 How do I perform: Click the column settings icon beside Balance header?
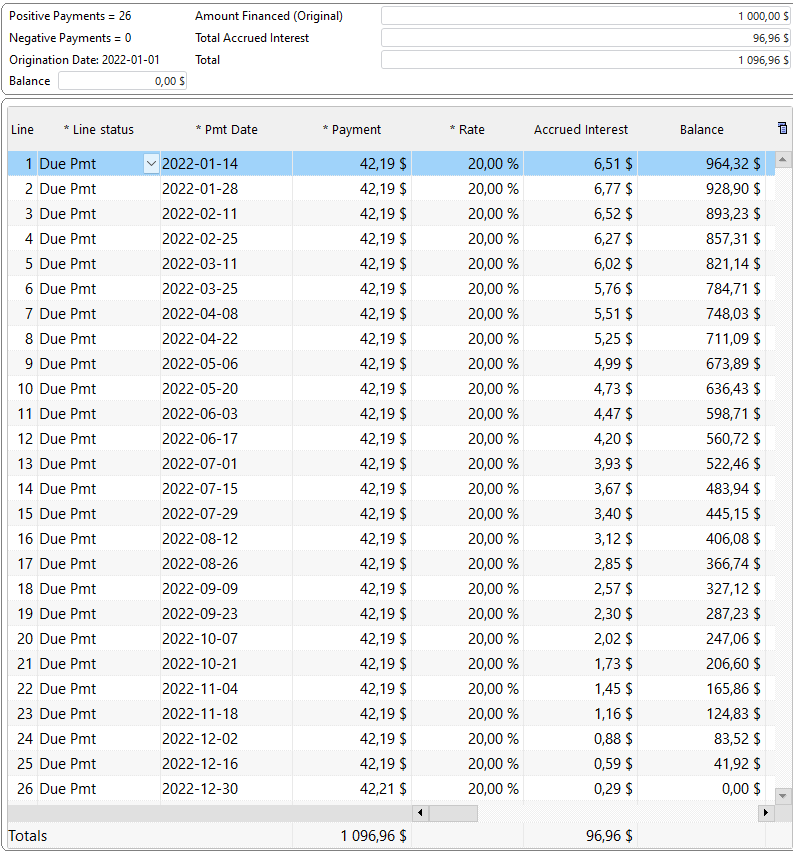[x=782, y=128]
